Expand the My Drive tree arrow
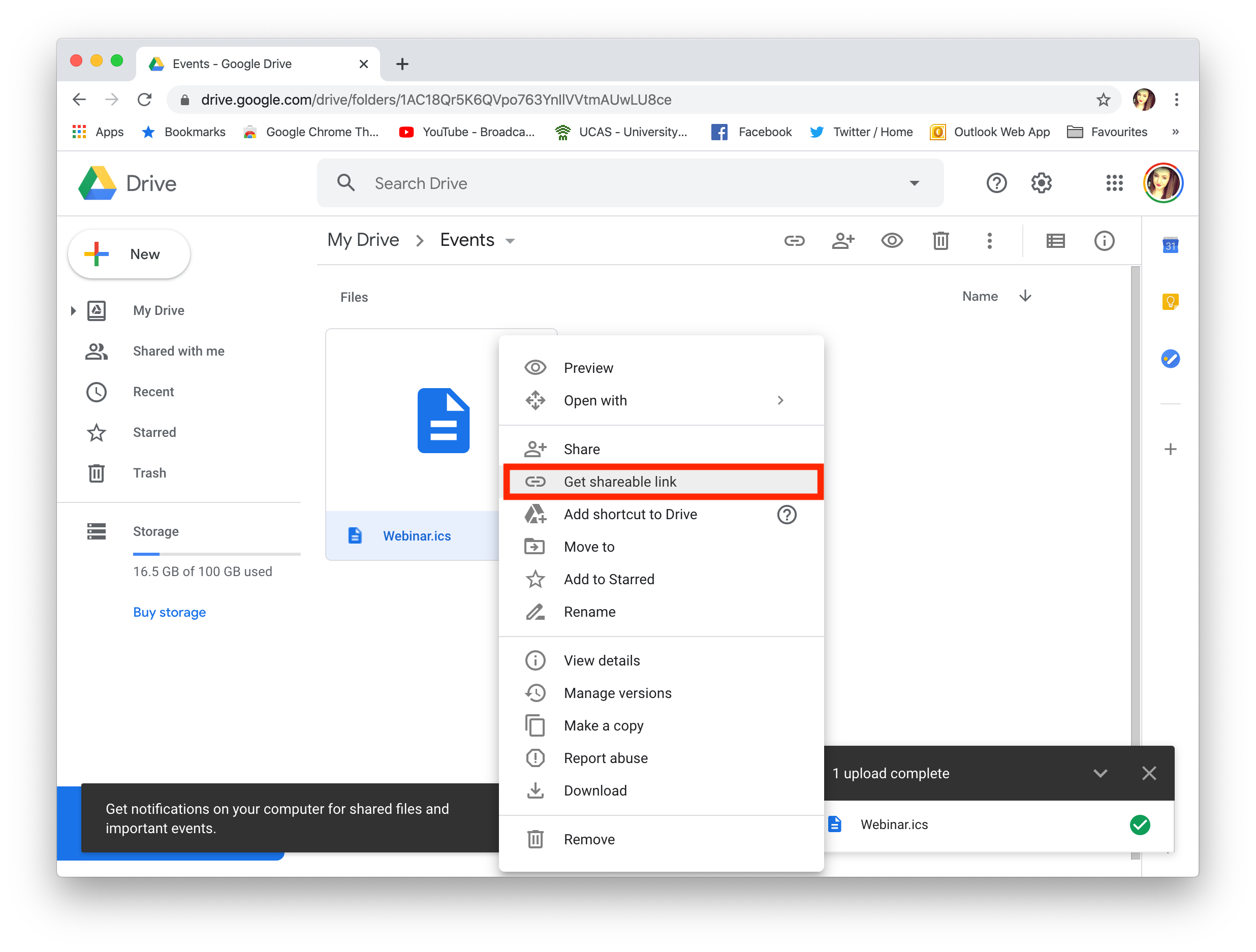Image resolution: width=1256 pixels, height=952 pixels. [73, 310]
